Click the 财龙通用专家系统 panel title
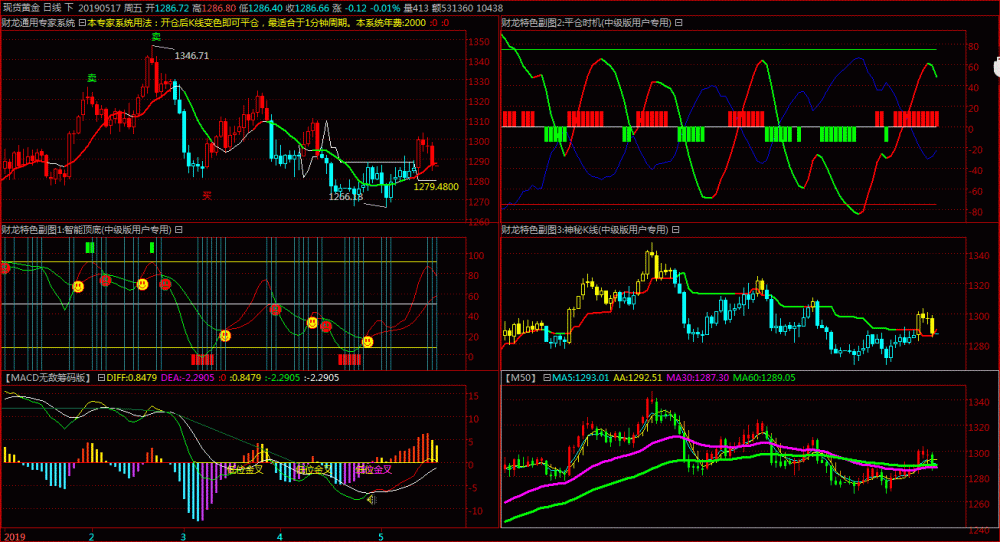The width and height of the screenshot is (1000, 542). (x=38, y=23)
